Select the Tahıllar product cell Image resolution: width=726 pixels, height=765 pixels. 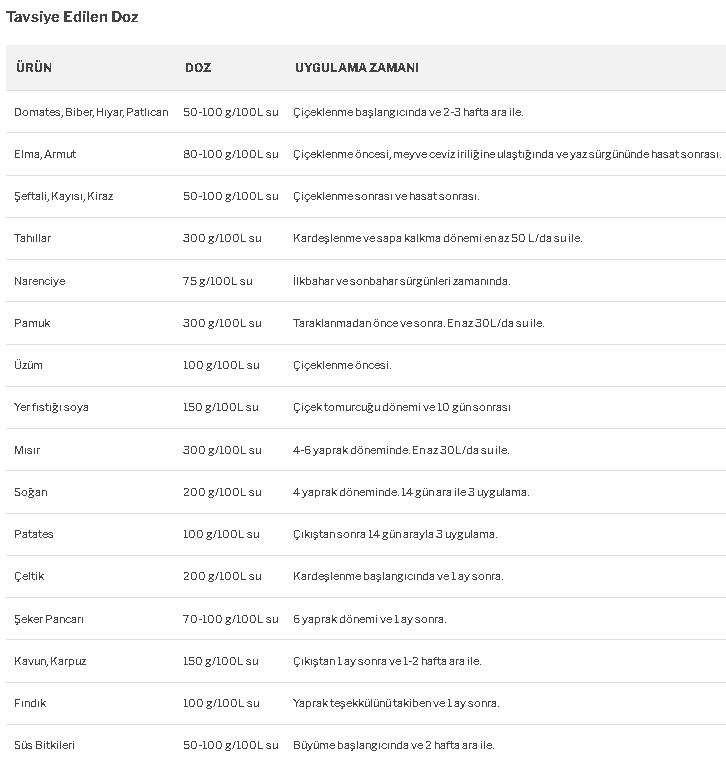(32, 238)
